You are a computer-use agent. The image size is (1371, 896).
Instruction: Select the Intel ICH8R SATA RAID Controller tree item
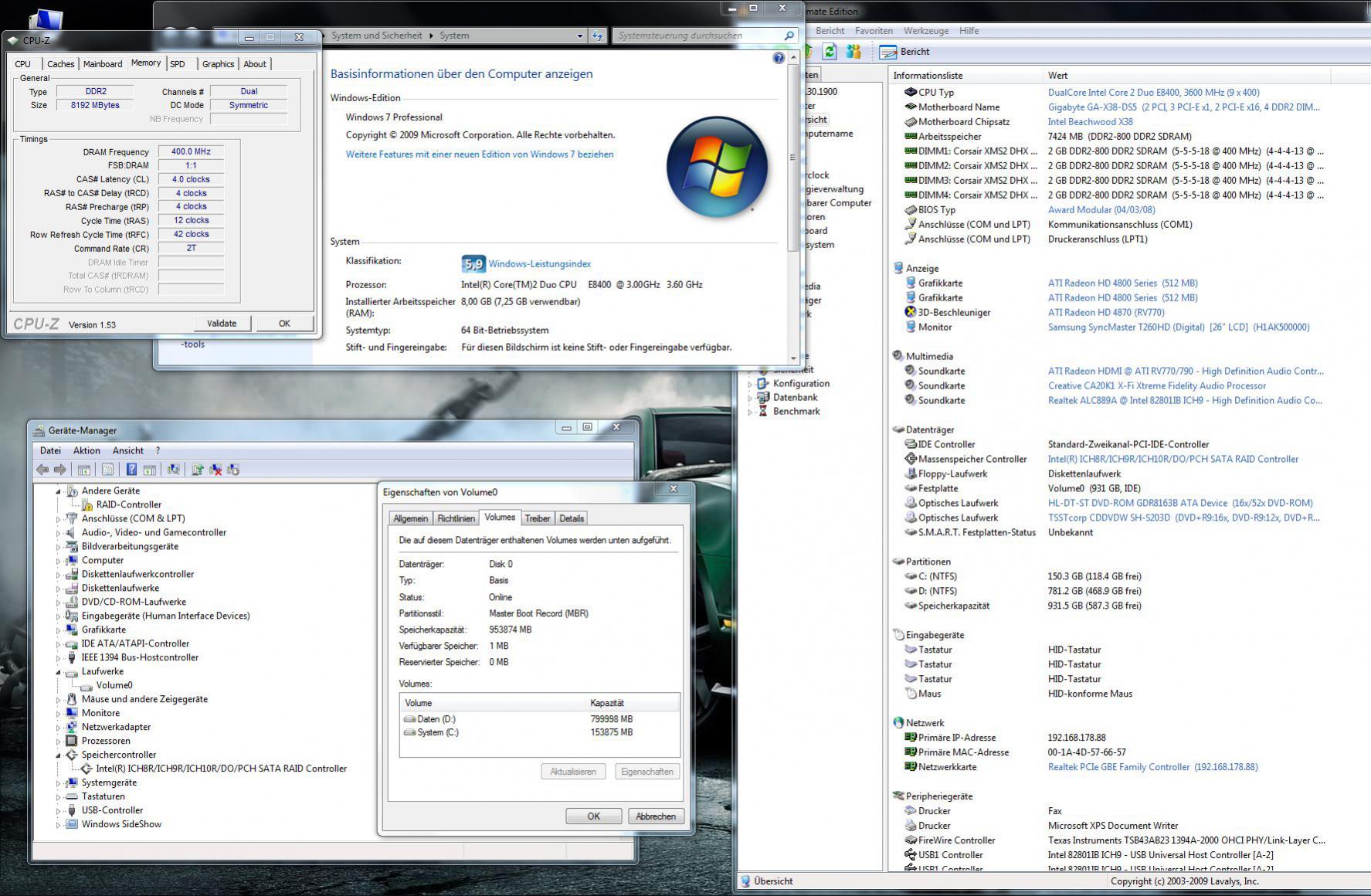pyautogui.click(x=221, y=769)
